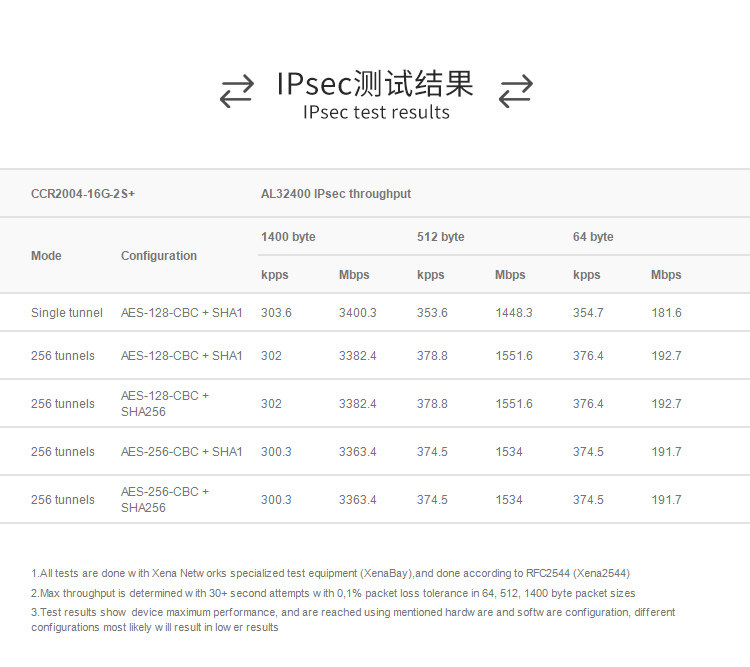The image size is (750, 667).
Task: Select the 'AL32400 IPsec throughput' header
Action: (336, 194)
